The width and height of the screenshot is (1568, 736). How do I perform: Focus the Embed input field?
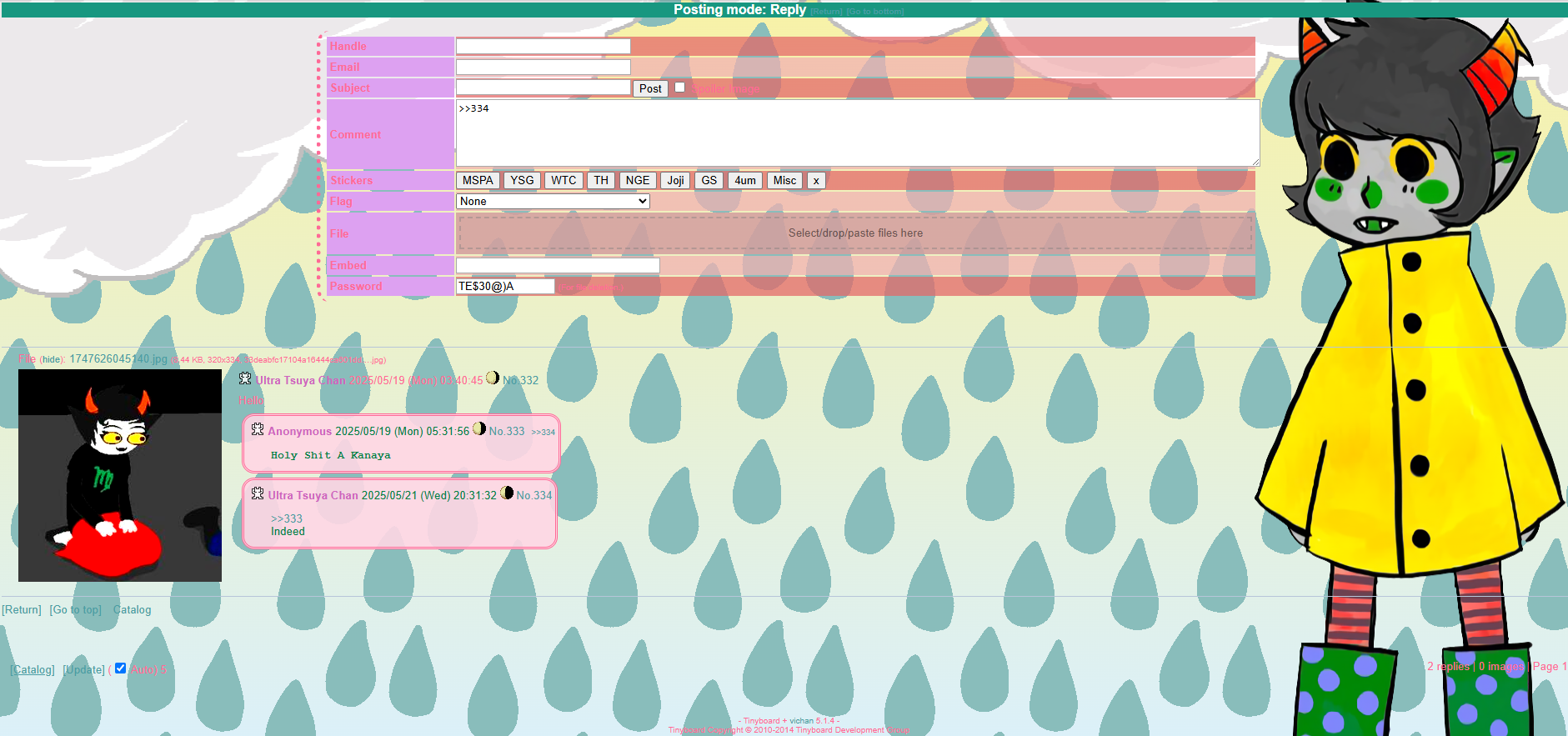tap(558, 265)
